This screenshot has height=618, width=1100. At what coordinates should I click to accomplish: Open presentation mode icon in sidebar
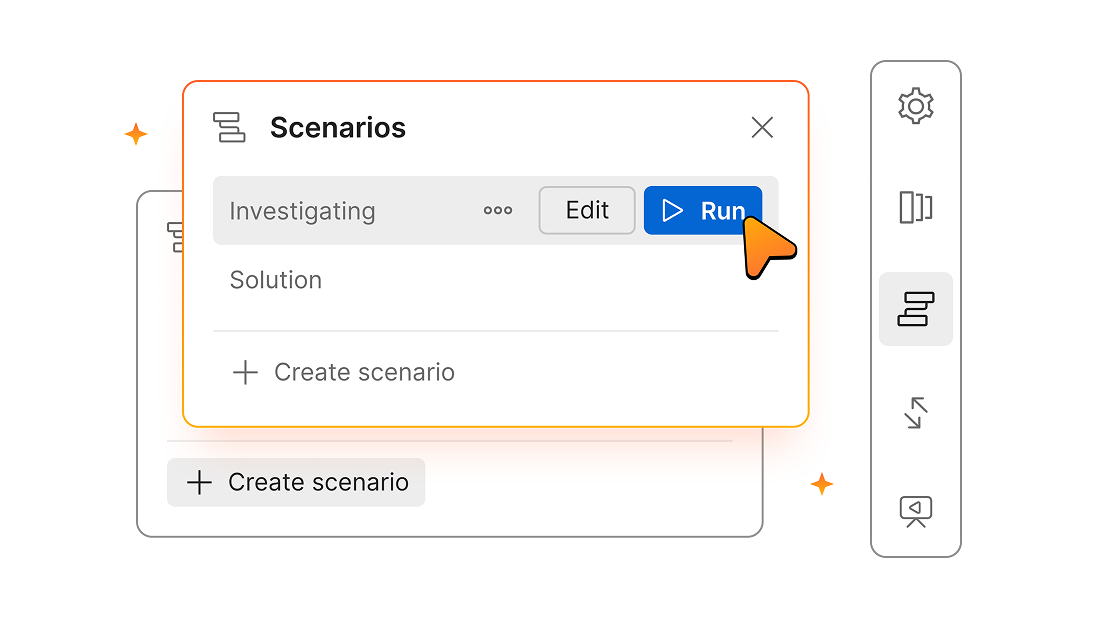[x=915, y=511]
